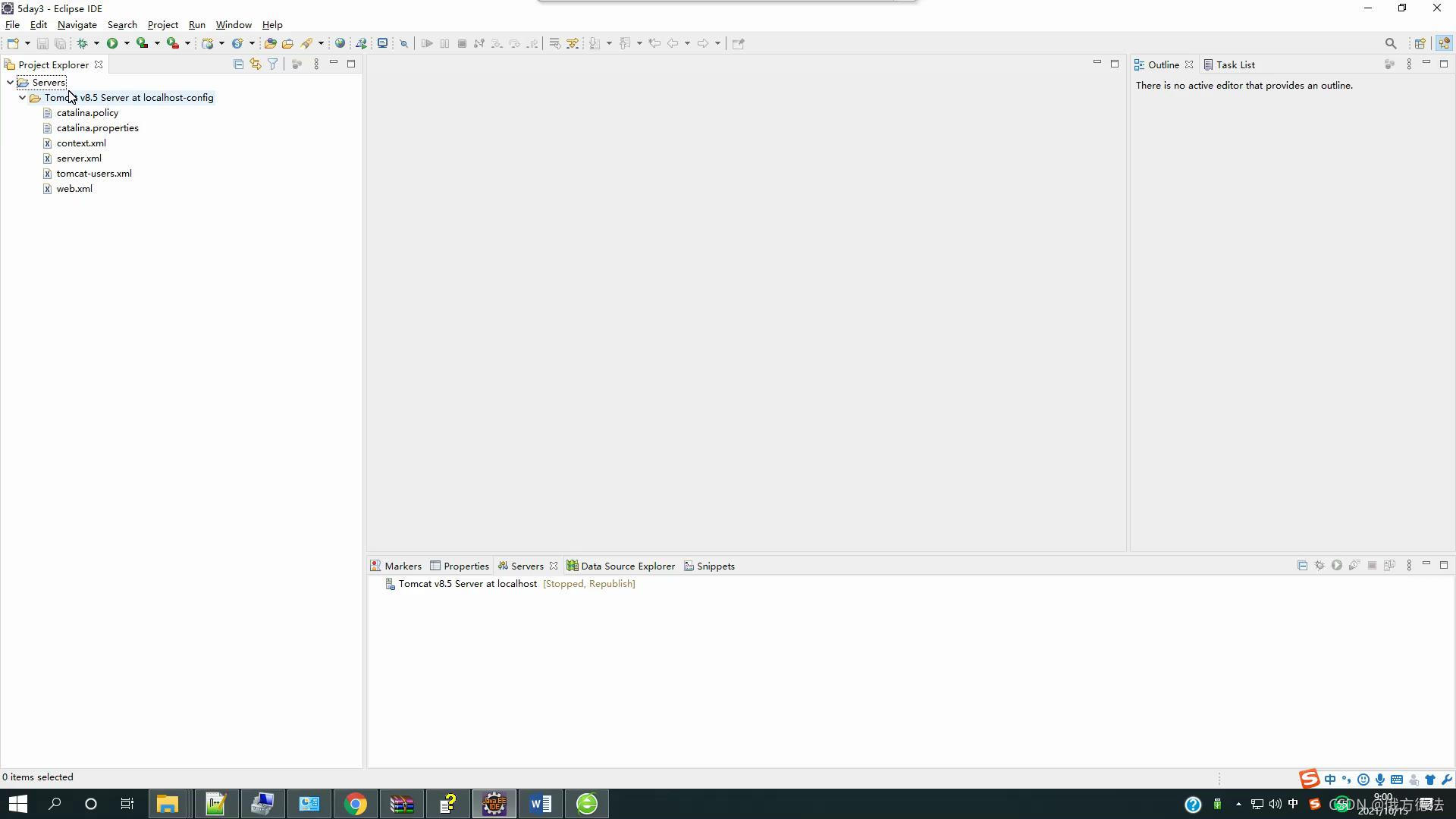
Task: Switch to the Markers tab
Action: (396, 566)
